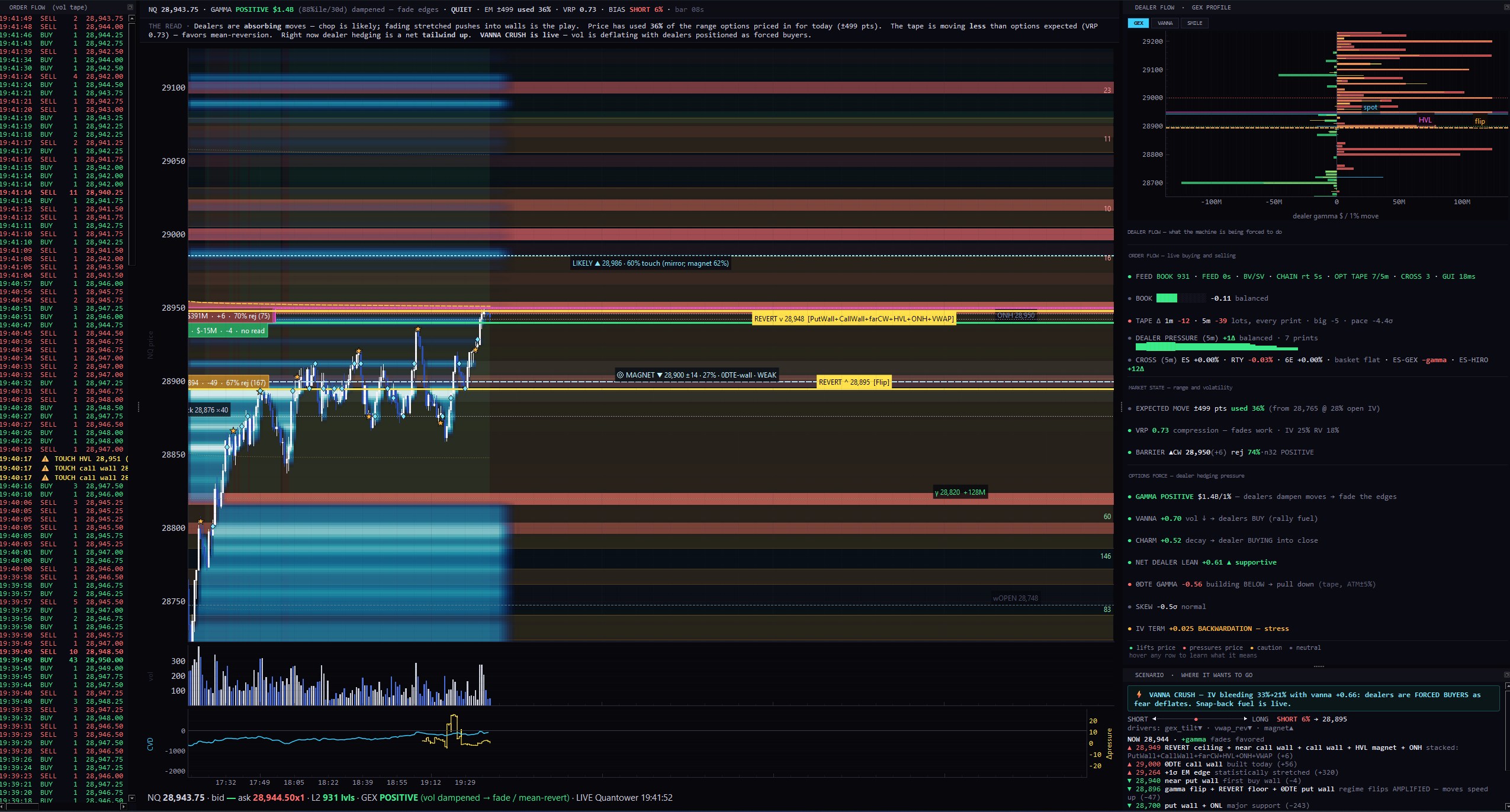Pop out the Dealer Flow GEX Profile panel
This screenshot has height=812, width=1510.
[x=1506, y=7]
